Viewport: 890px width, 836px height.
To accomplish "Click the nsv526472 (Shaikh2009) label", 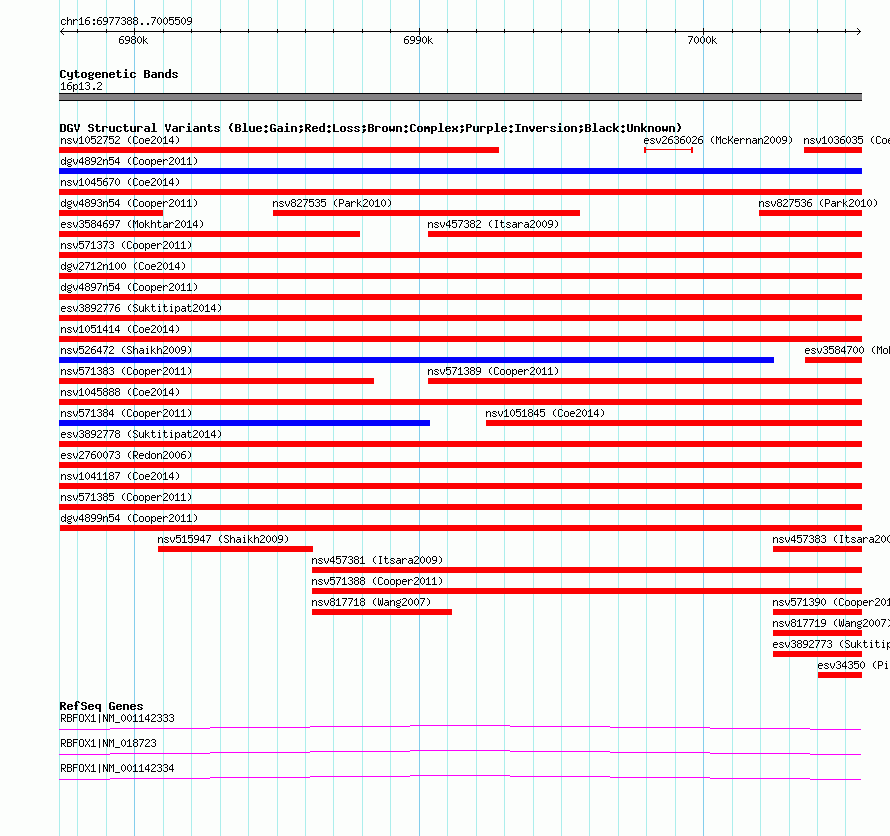I will [x=126, y=350].
